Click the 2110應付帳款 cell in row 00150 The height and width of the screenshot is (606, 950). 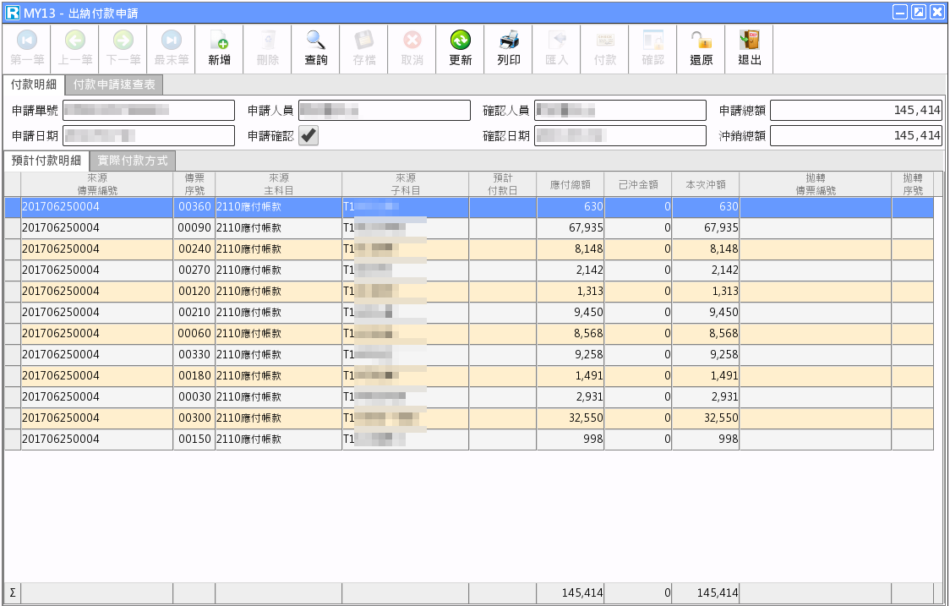pos(279,439)
